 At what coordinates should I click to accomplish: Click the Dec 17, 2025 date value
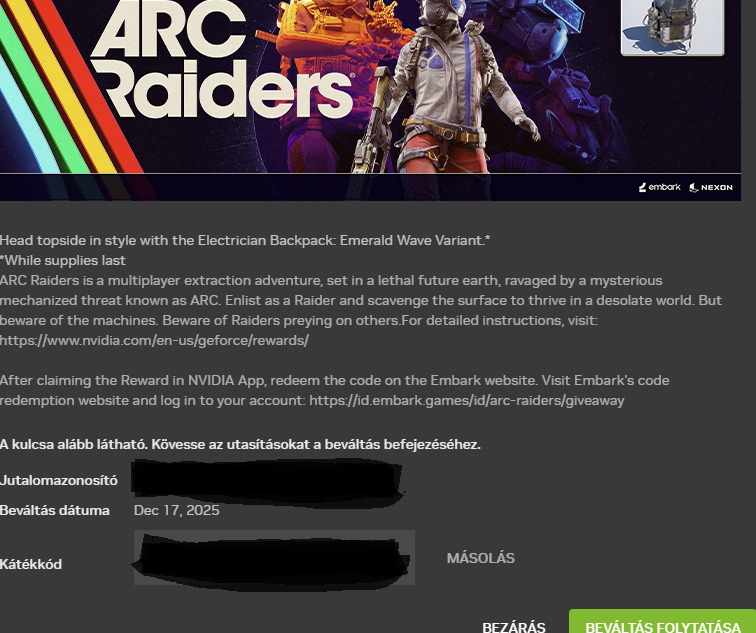[x=176, y=510]
